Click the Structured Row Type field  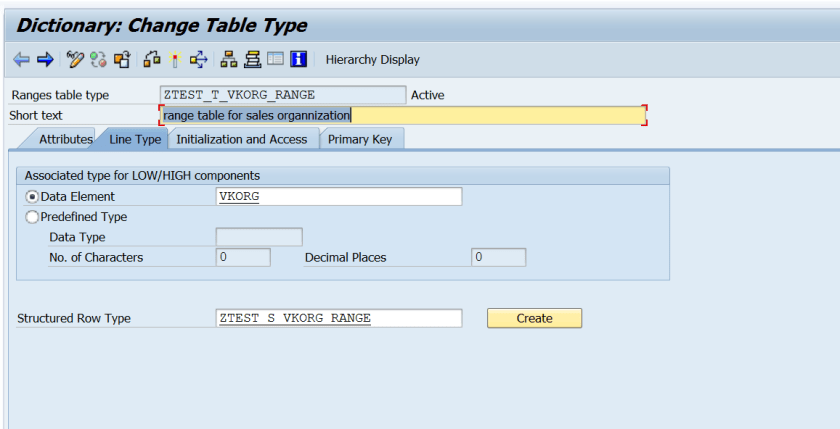339,318
